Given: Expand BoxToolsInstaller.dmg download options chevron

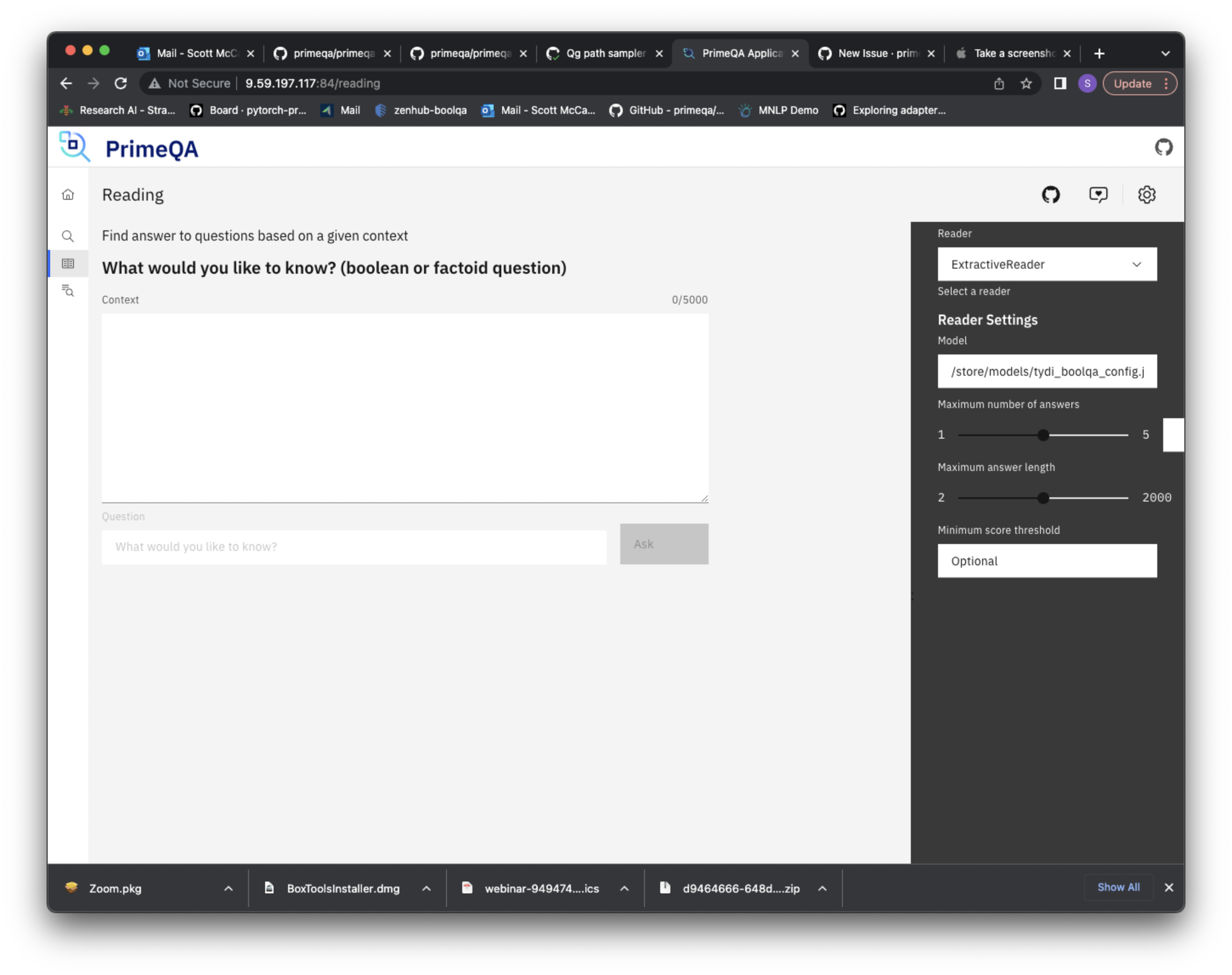Looking at the screenshot, I should pyautogui.click(x=426, y=888).
